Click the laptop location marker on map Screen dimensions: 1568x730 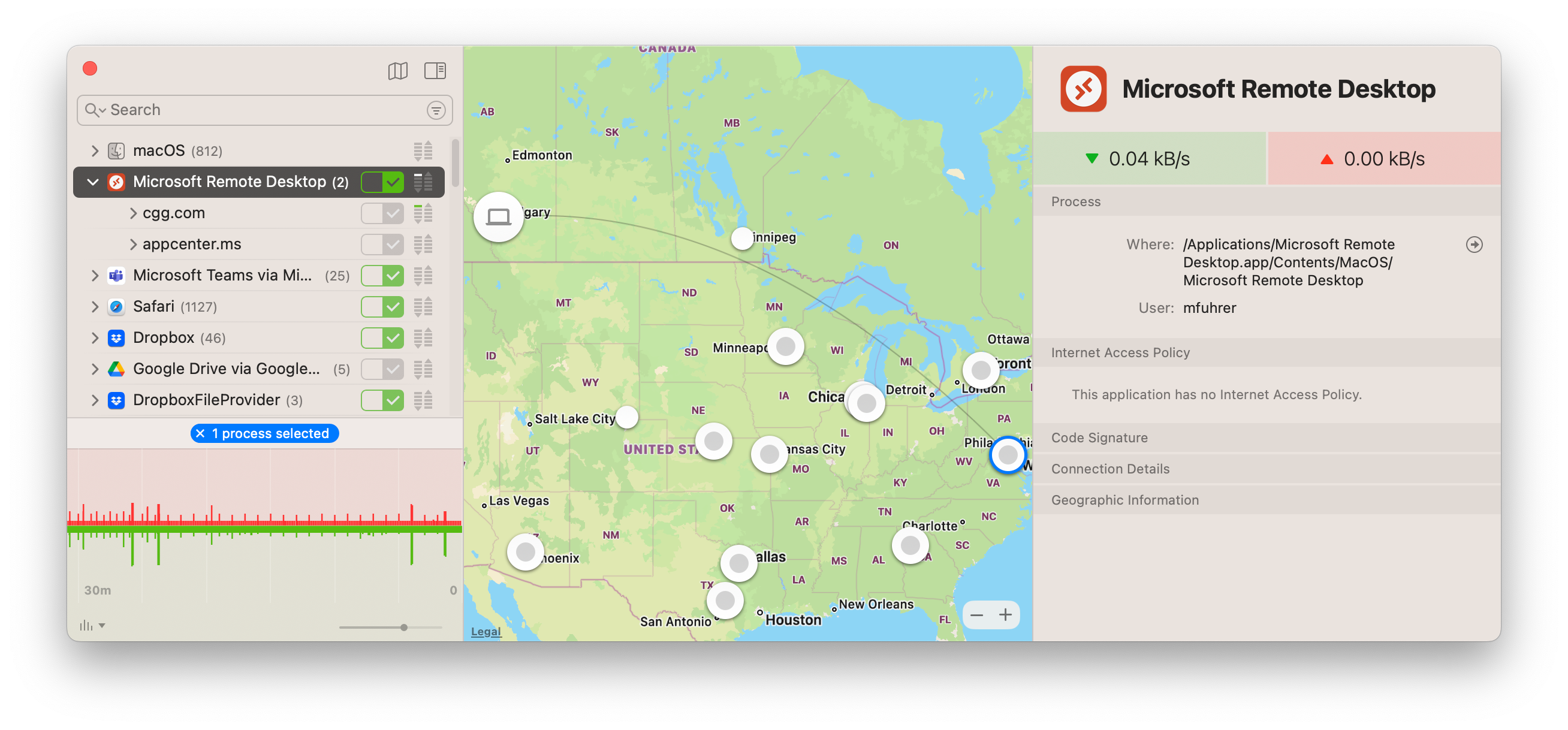[499, 217]
